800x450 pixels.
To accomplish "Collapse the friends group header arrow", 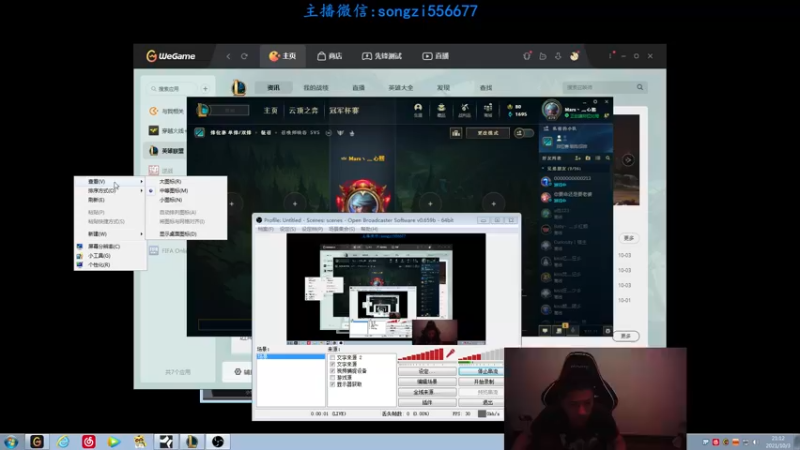I will pos(543,168).
